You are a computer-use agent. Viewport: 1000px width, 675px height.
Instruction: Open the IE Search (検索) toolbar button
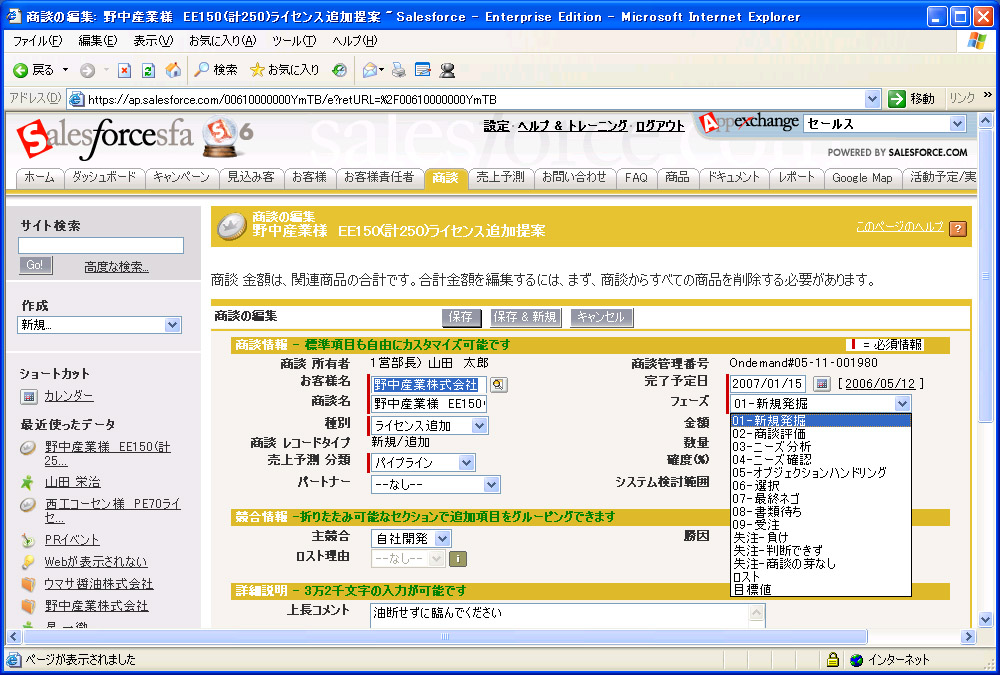[x=216, y=70]
